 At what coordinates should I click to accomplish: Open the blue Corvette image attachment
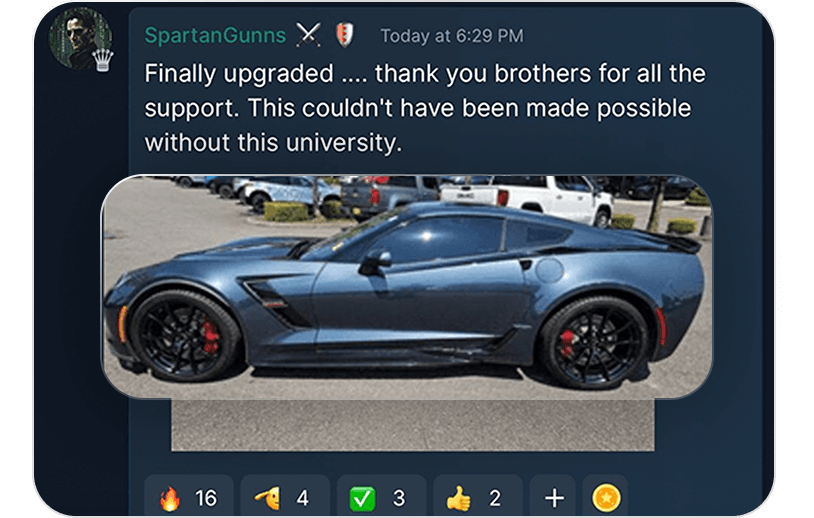click(406, 287)
